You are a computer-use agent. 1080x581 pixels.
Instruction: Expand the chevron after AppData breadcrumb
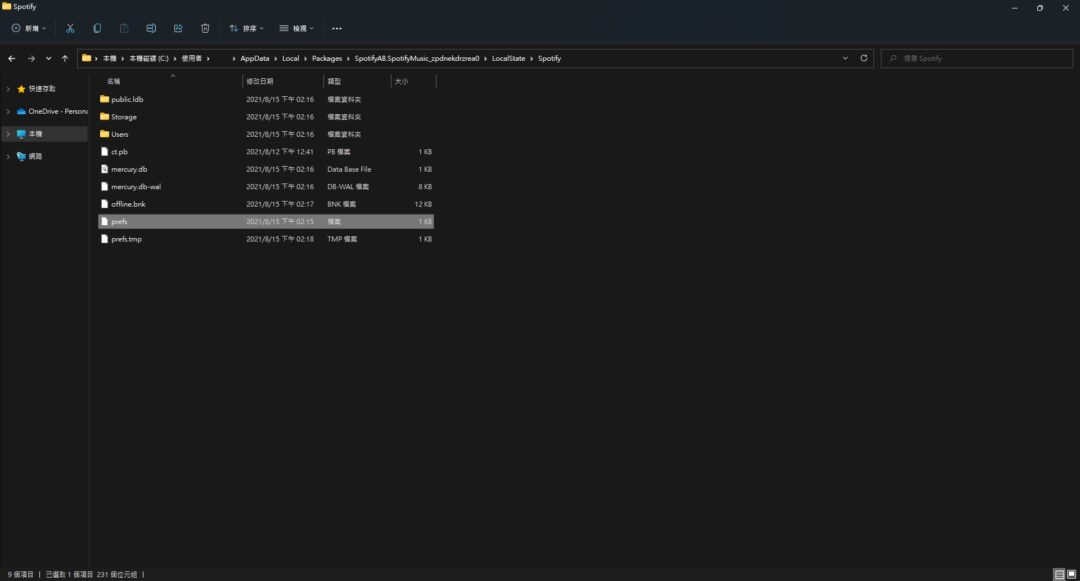[276, 59]
